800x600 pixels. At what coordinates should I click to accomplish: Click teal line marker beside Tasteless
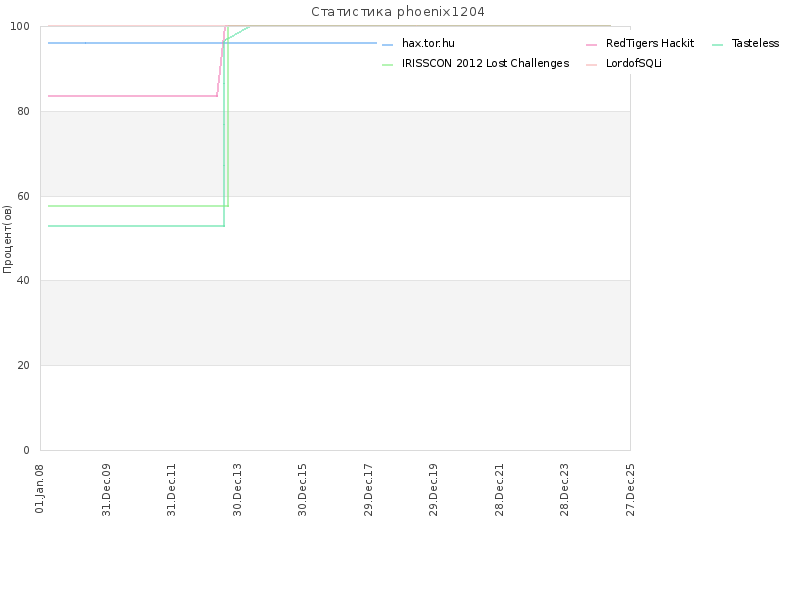[x=717, y=45]
